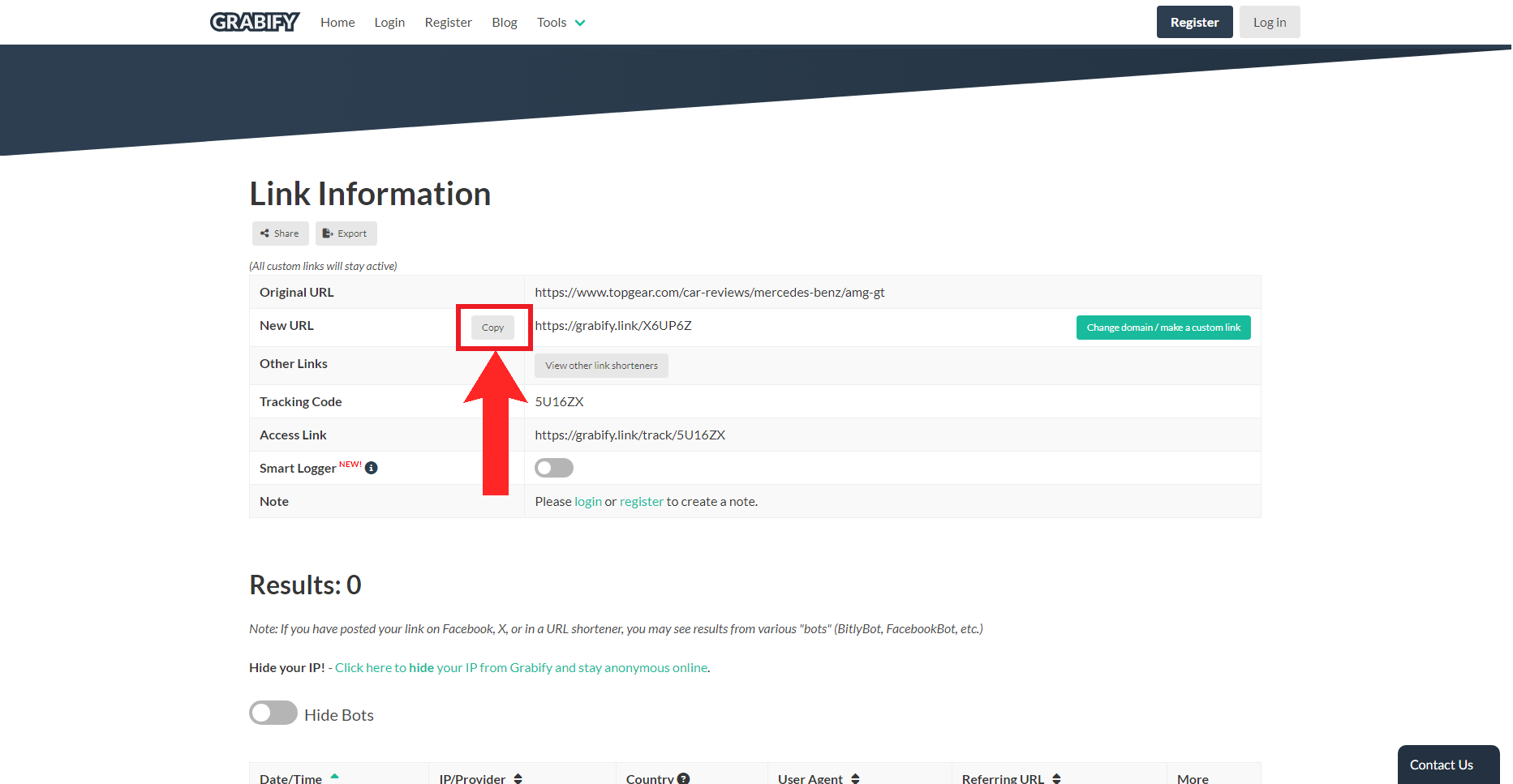Click the Other Links row label
The image size is (1513, 784).
[294, 364]
